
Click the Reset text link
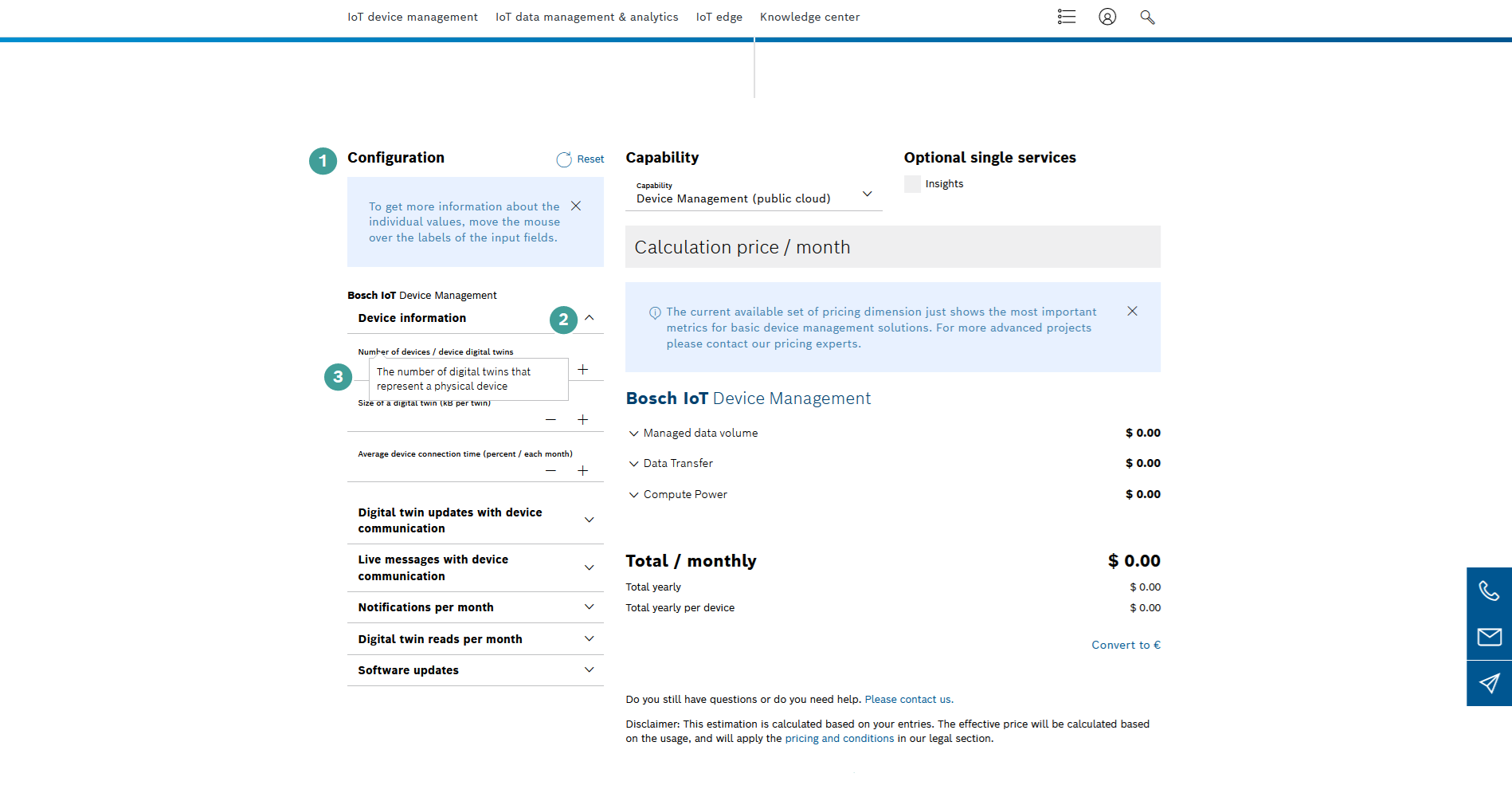[590, 159]
